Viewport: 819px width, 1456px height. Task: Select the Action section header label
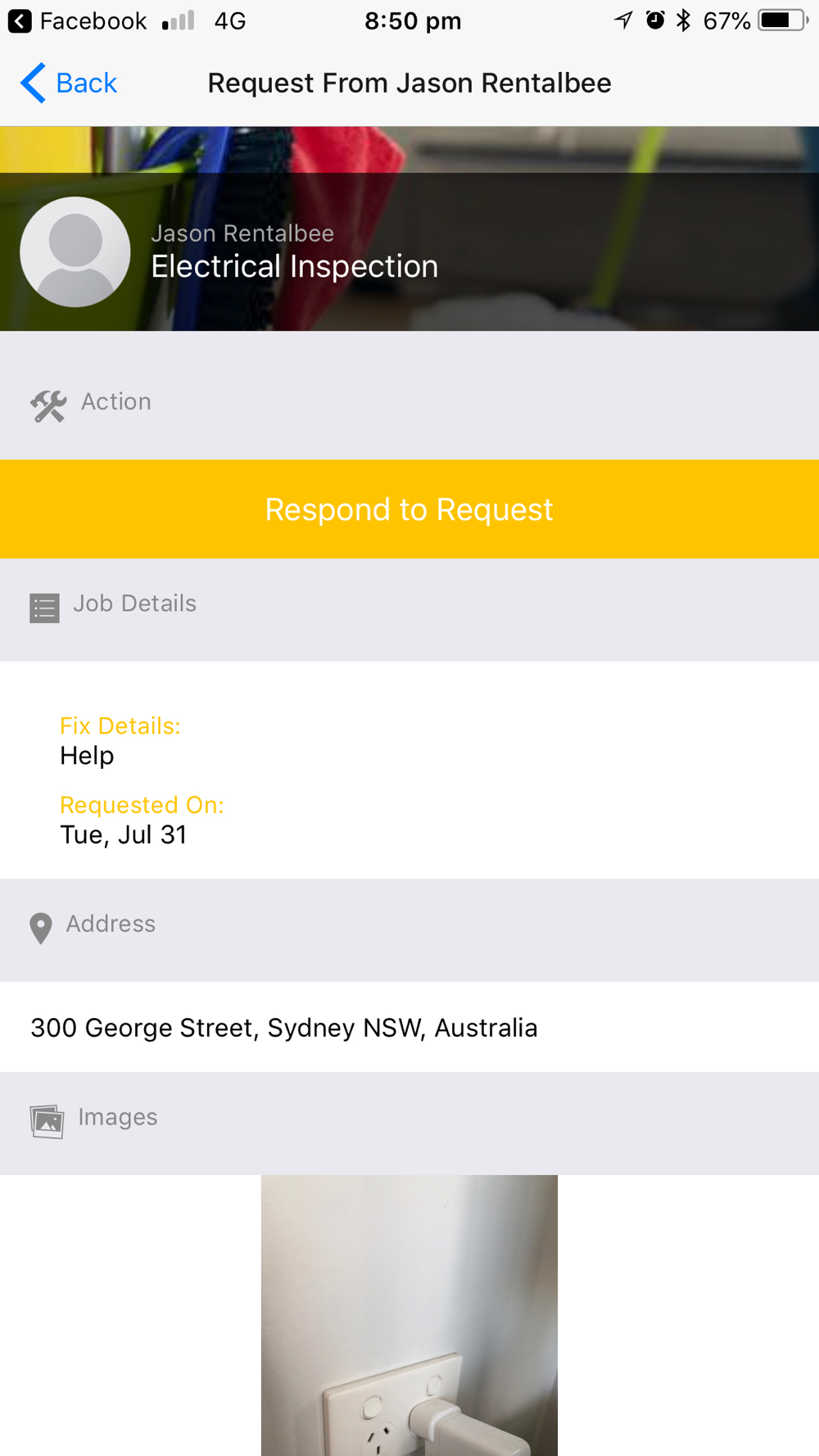coord(116,401)
